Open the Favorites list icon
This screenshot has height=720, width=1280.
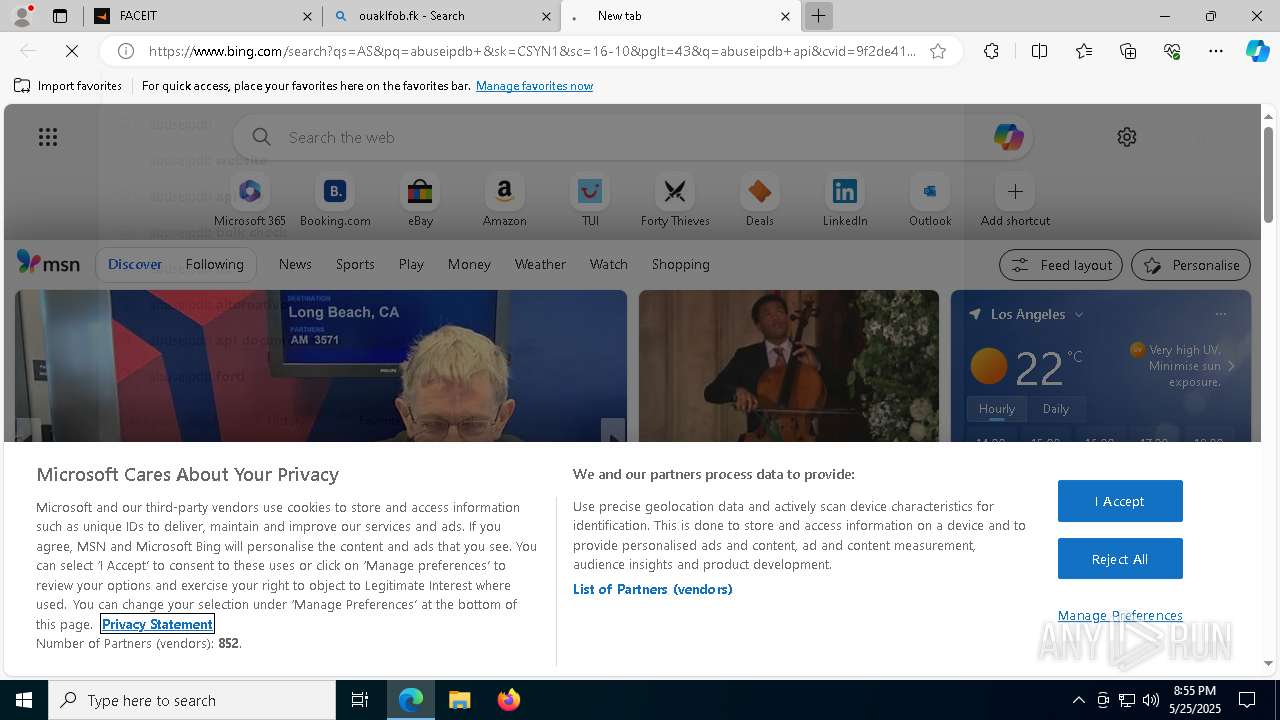click(1084, 51)
